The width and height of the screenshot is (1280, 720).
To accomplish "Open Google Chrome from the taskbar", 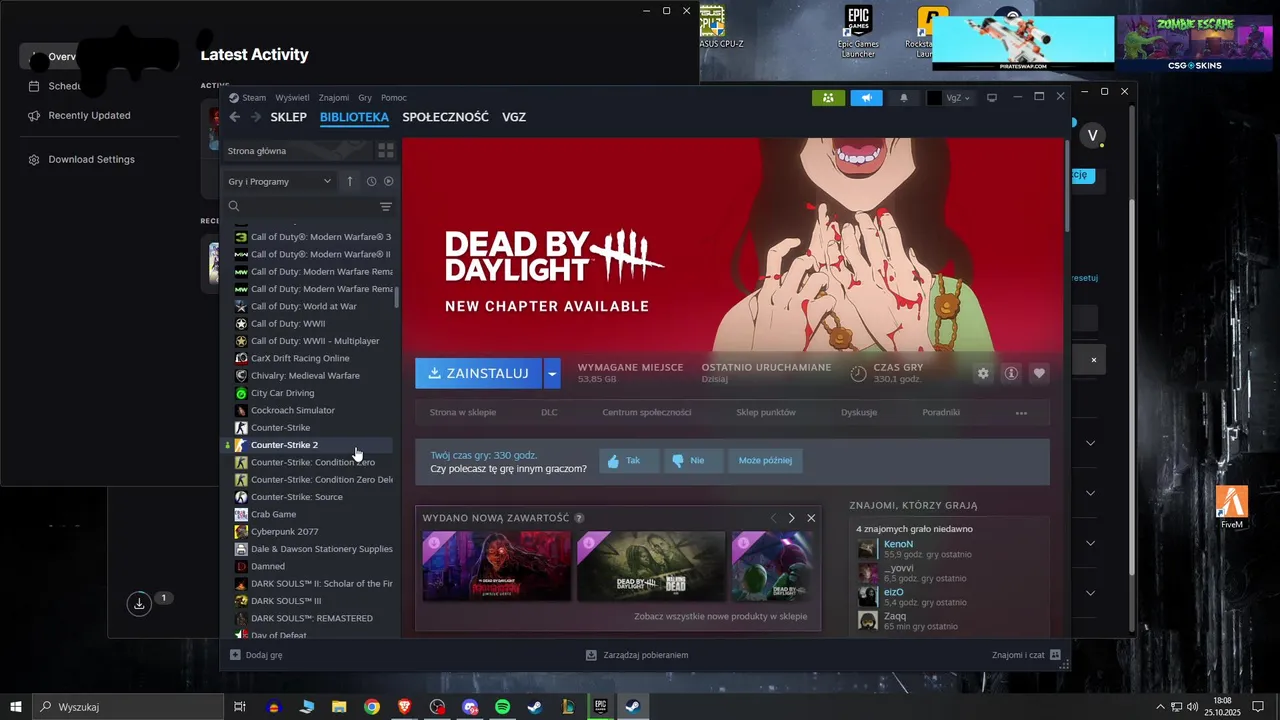I will [372, 707].
